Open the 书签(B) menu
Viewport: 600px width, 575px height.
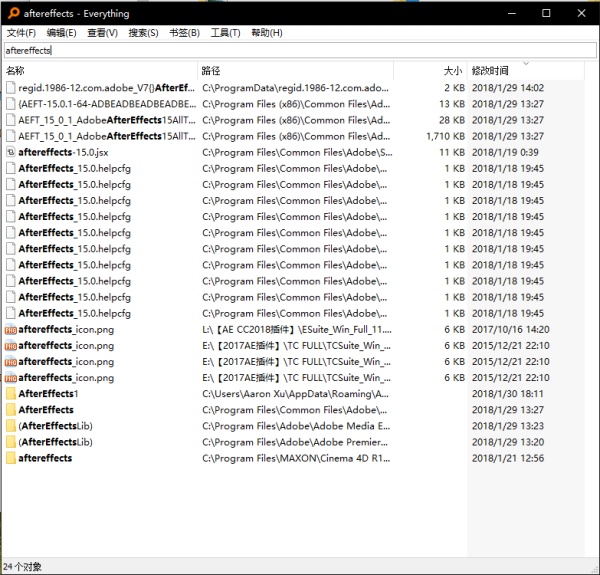(184, 33)
